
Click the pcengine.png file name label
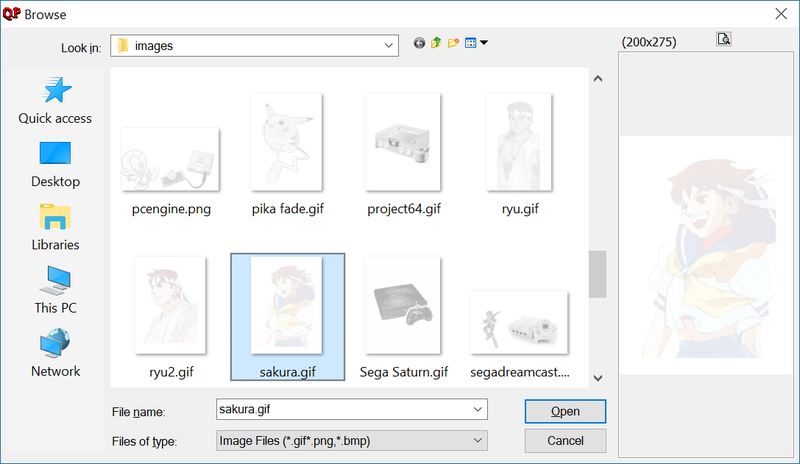(x=171, y=209)
